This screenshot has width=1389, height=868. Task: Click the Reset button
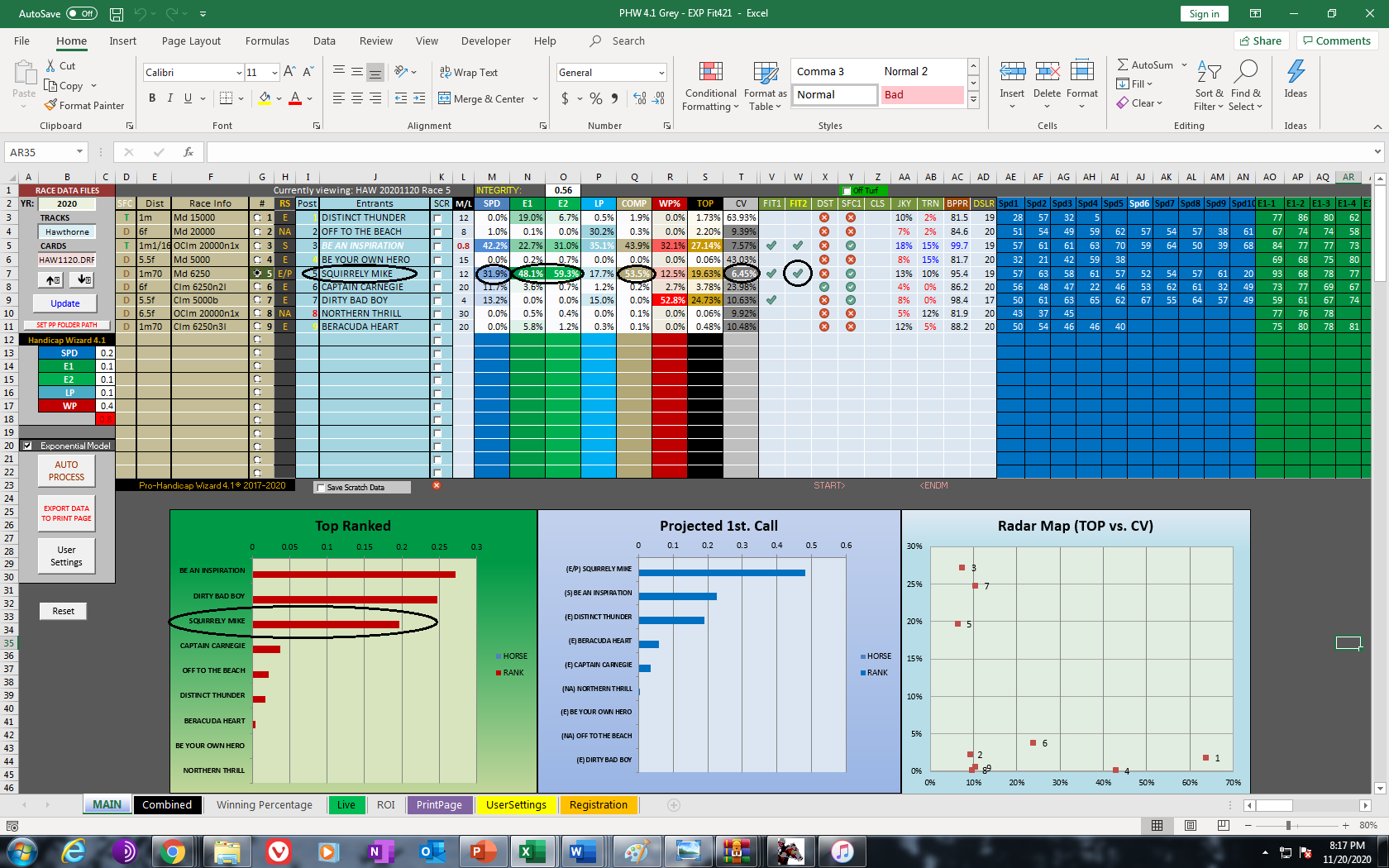64,611
